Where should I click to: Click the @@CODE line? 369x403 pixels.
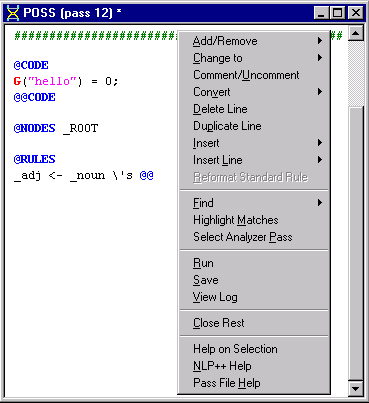[x=34, y=97]
